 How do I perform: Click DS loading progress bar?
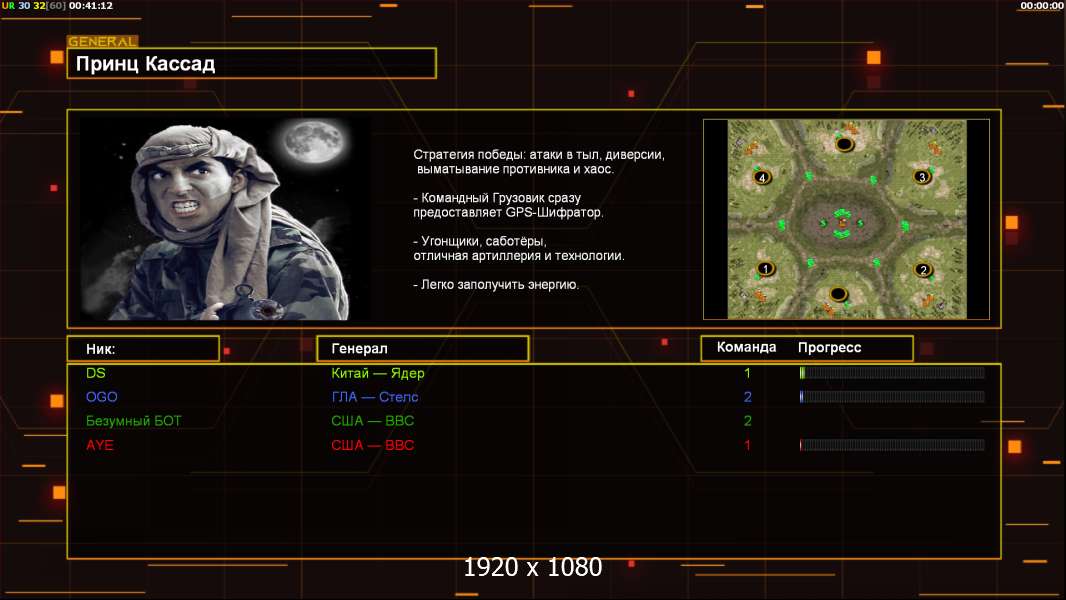click(892, 372)
